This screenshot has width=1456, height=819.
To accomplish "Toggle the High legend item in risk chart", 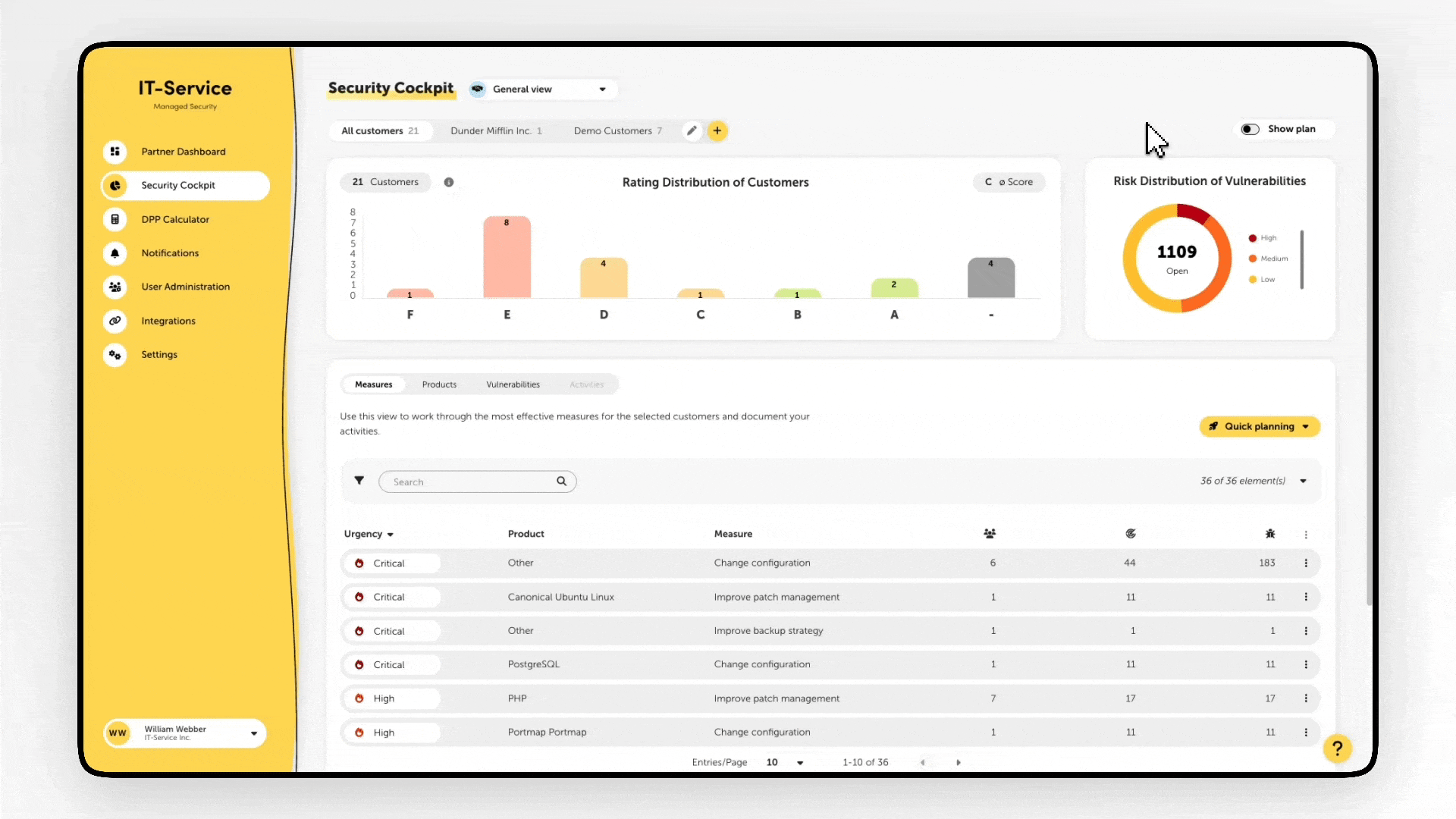I will [x=1263, y=238].
